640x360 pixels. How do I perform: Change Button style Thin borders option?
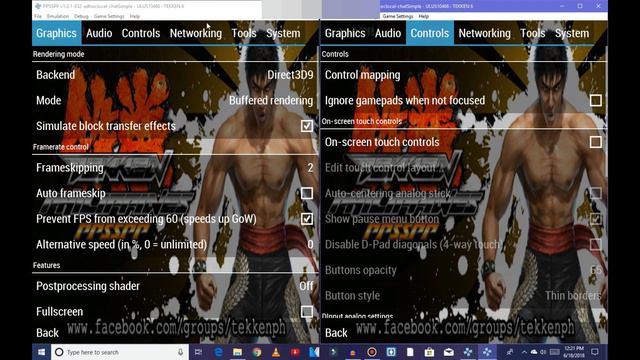(x=464, y=296)
